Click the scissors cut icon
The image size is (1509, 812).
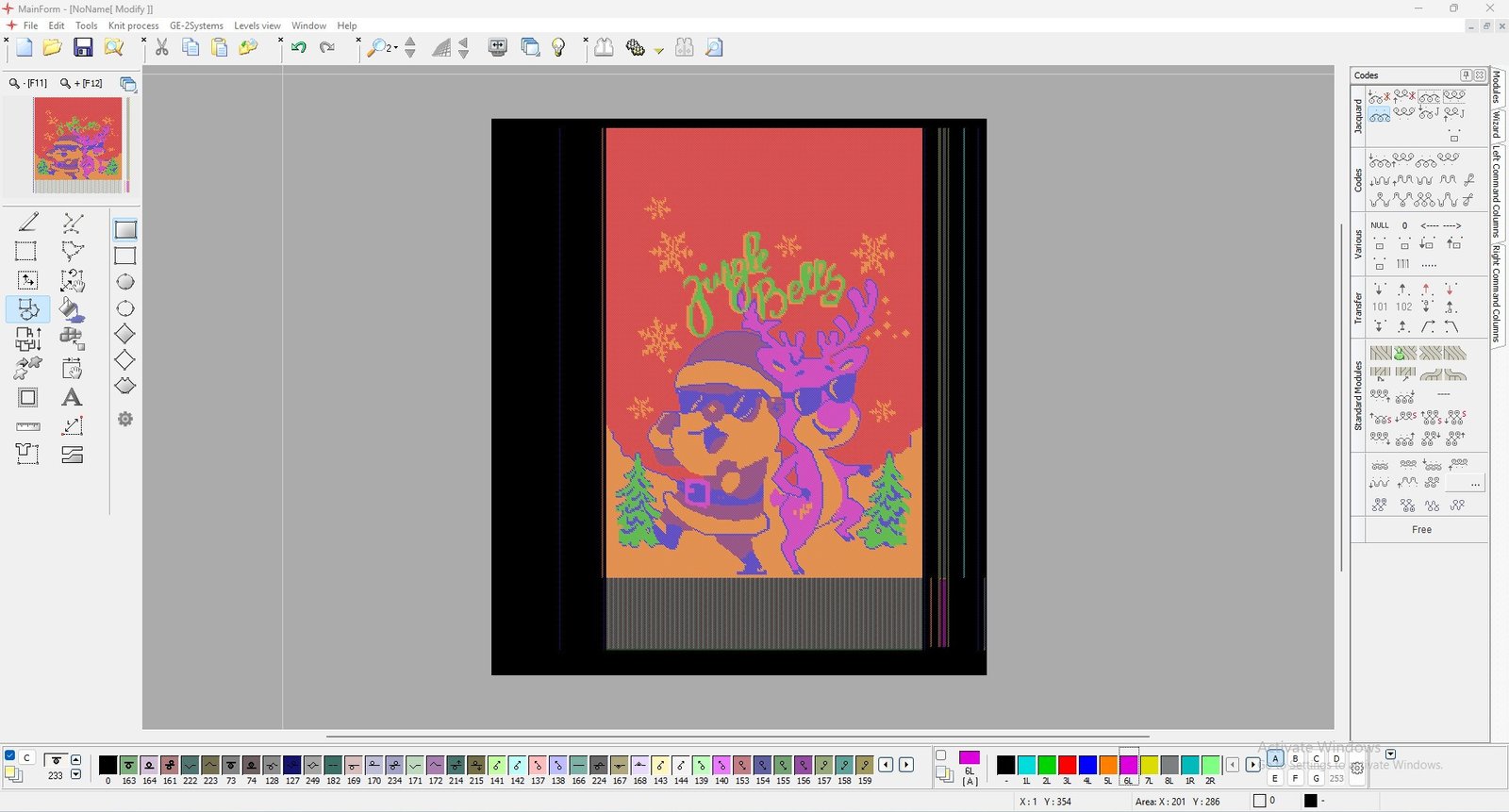pos(162,48)
